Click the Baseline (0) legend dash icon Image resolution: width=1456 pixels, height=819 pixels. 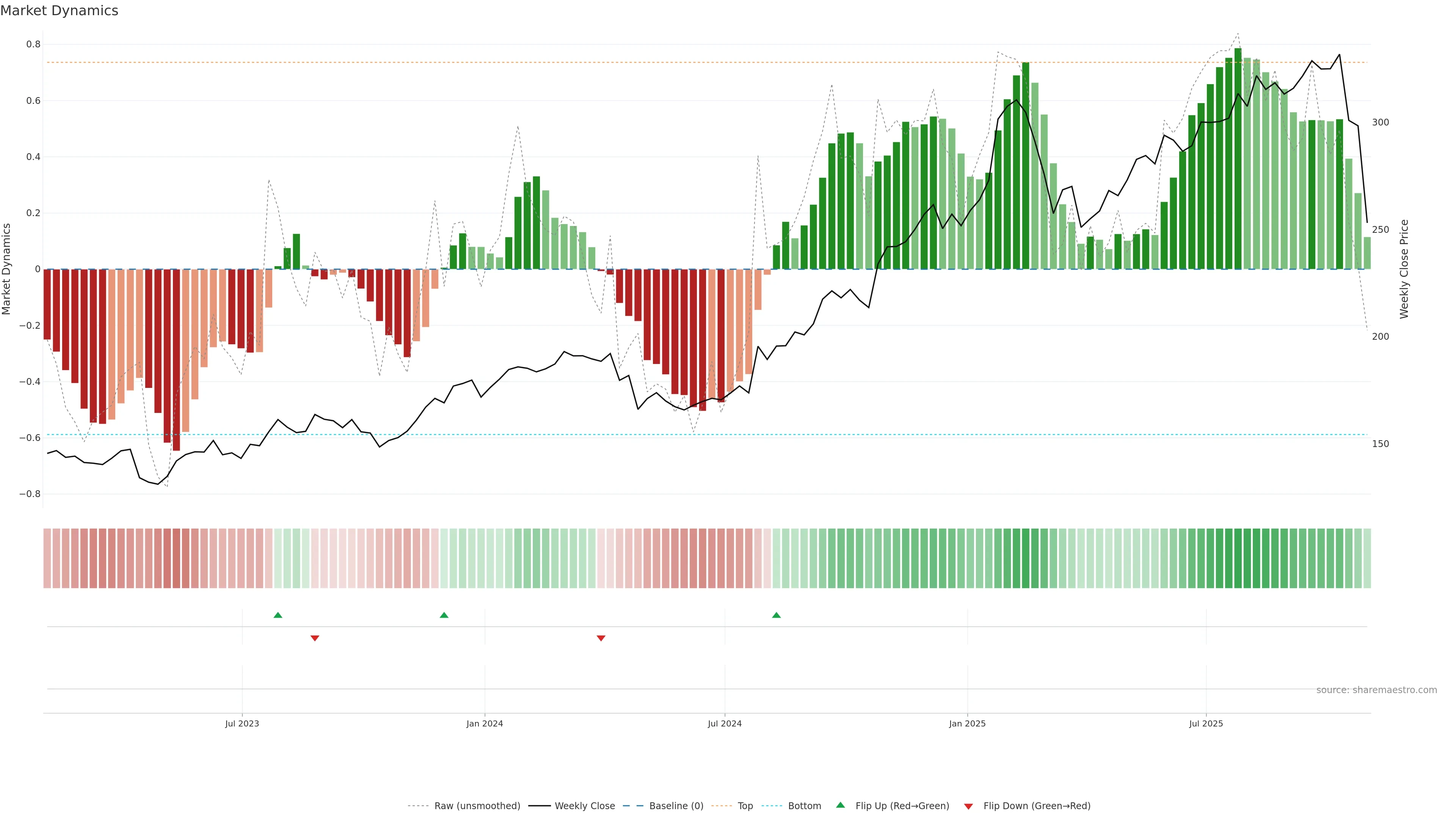tap(633, 806)
